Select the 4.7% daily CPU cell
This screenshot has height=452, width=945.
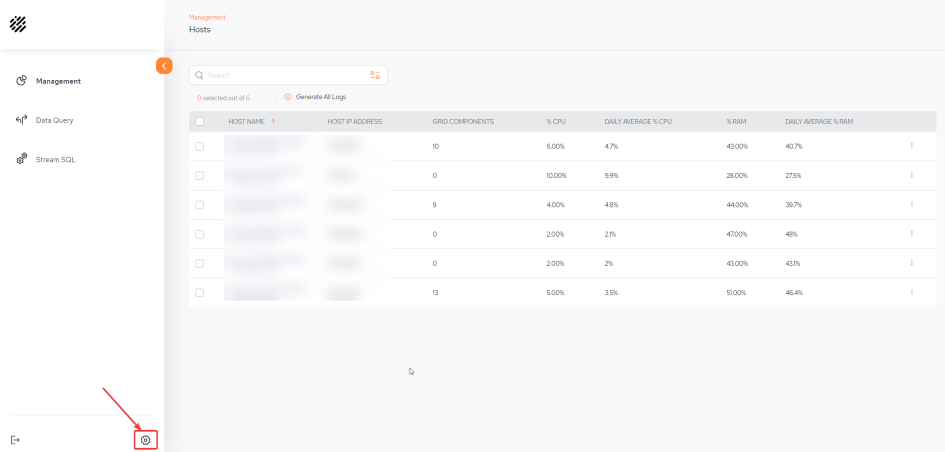click(x=611, y=146)
